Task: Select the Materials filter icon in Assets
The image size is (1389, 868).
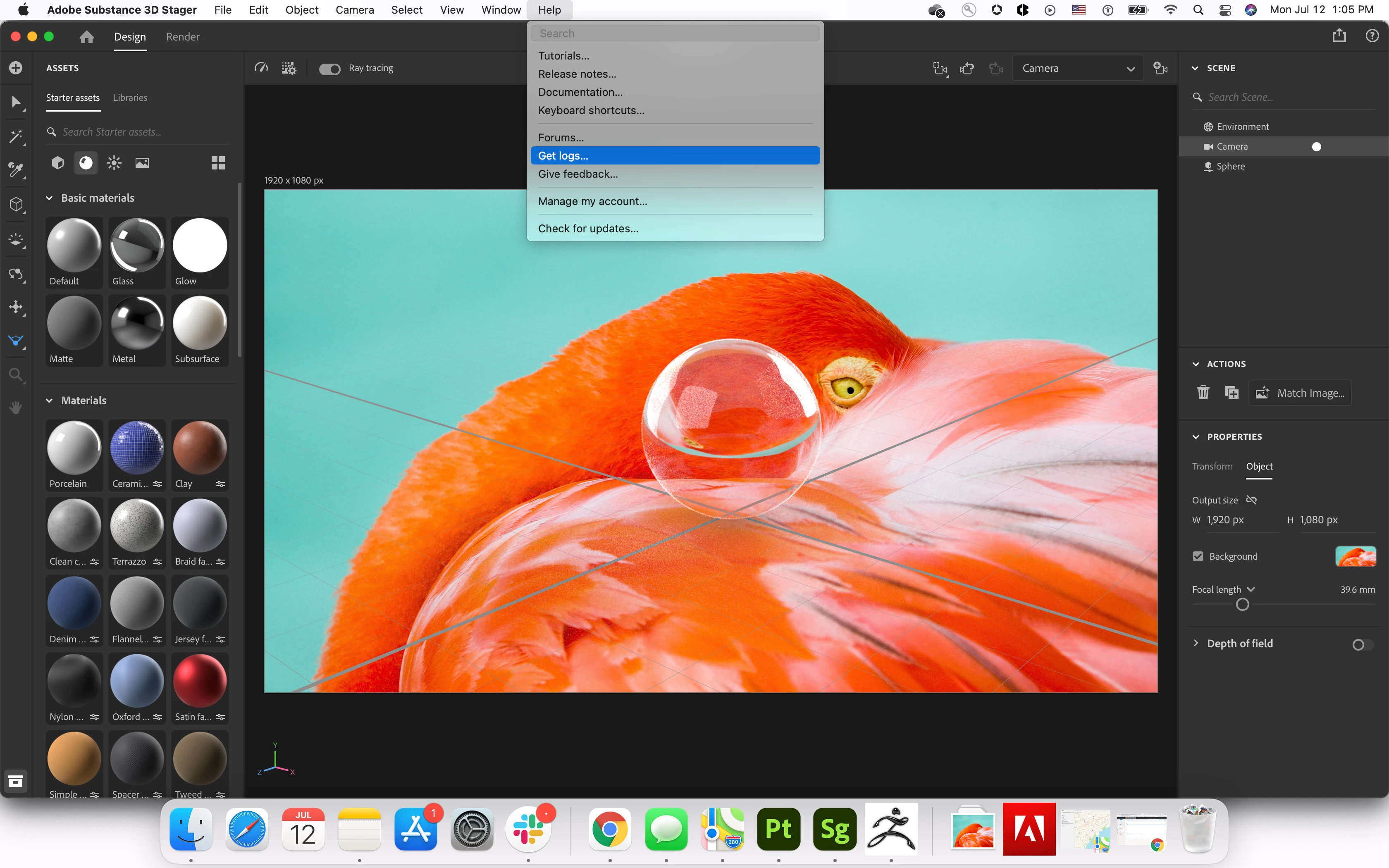Action: point(86,163)
